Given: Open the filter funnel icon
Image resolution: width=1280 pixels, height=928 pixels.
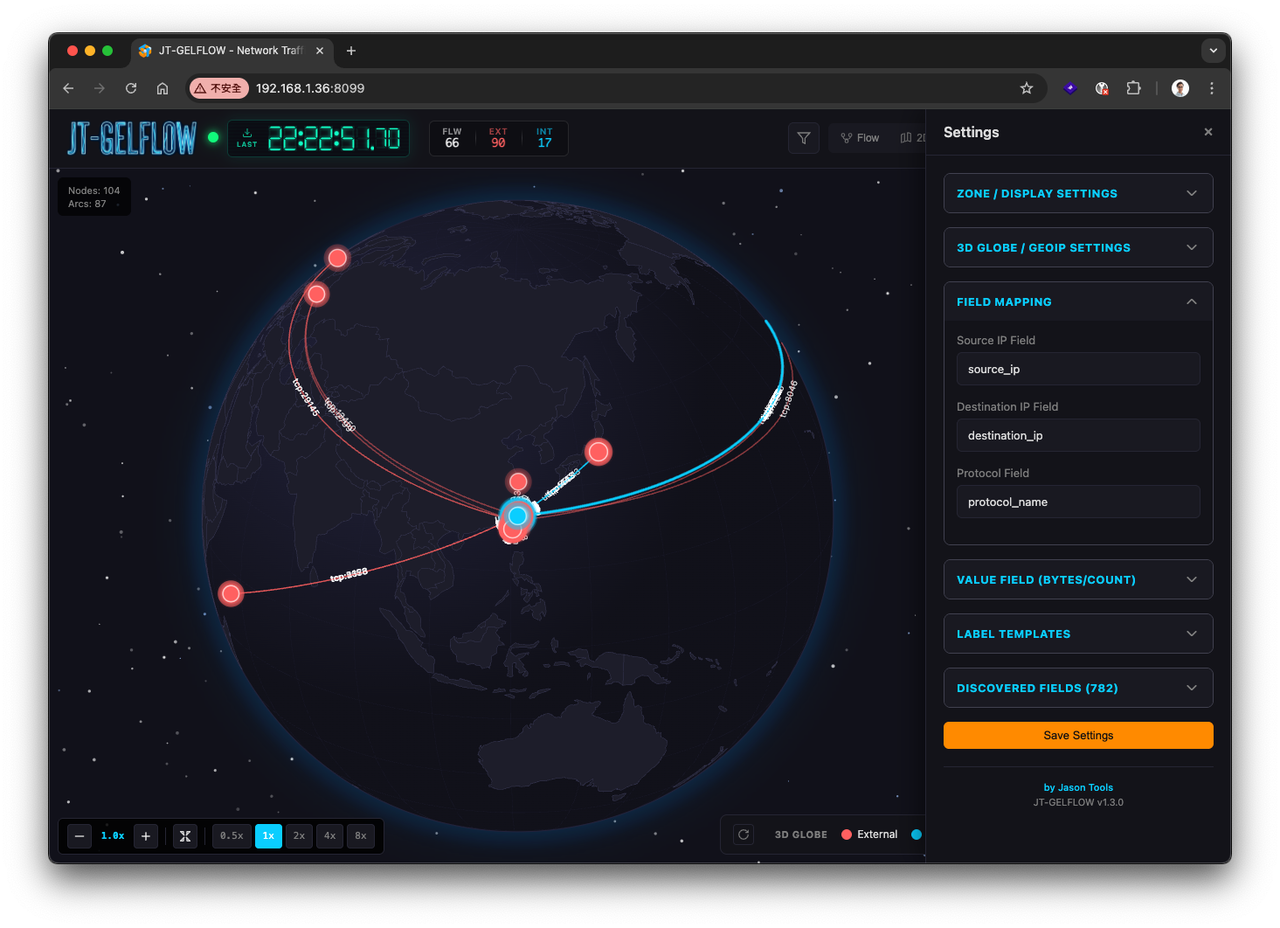Looking at the screenshot, I should (804, 138).
